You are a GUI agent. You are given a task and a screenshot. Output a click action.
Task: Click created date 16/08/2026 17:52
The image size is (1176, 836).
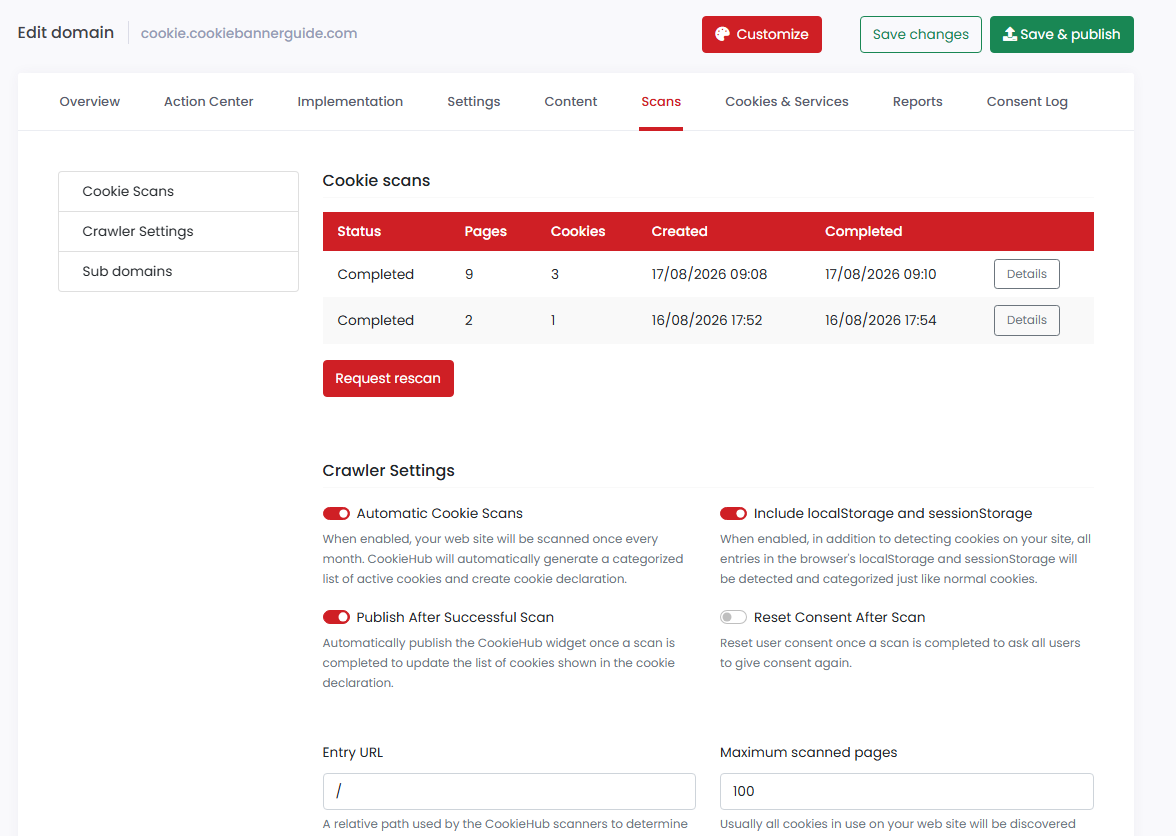click(x=706, y=320)
